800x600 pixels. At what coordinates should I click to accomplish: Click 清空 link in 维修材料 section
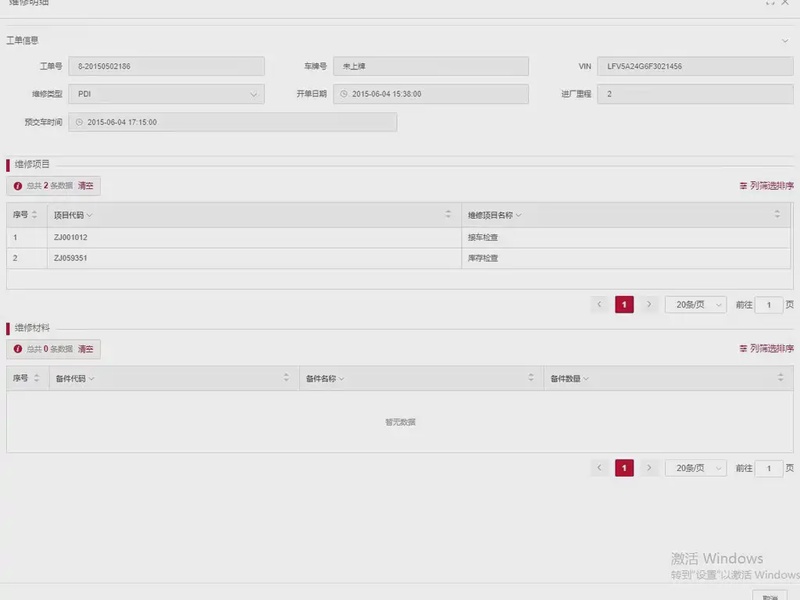(86, 349)
